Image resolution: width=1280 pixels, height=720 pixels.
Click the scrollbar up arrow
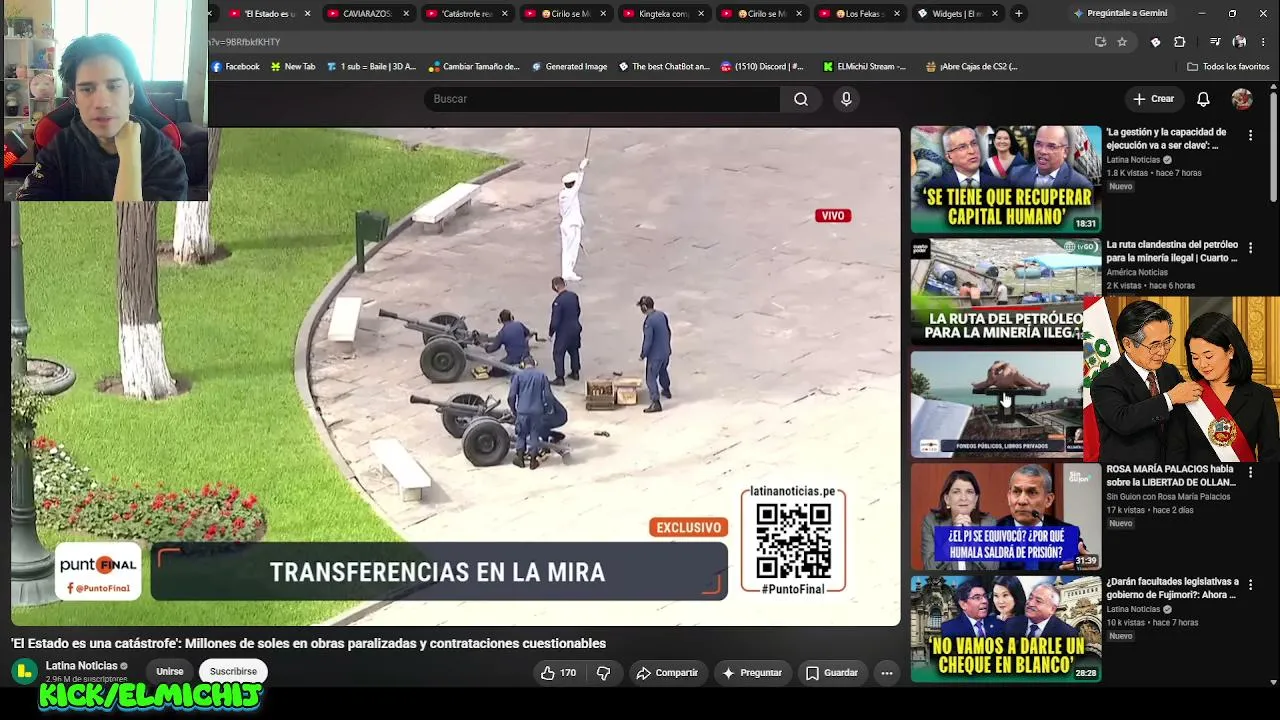[x=1273, y=88]
